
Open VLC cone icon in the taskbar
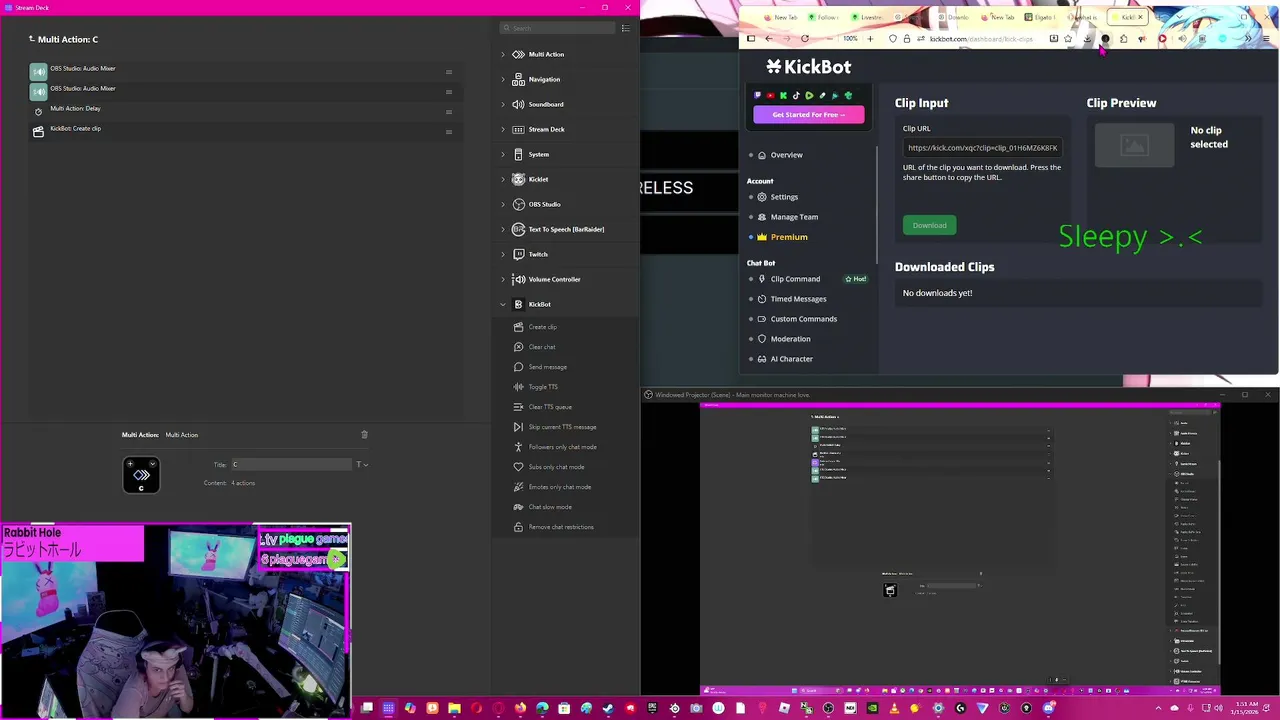coord(895,708)
